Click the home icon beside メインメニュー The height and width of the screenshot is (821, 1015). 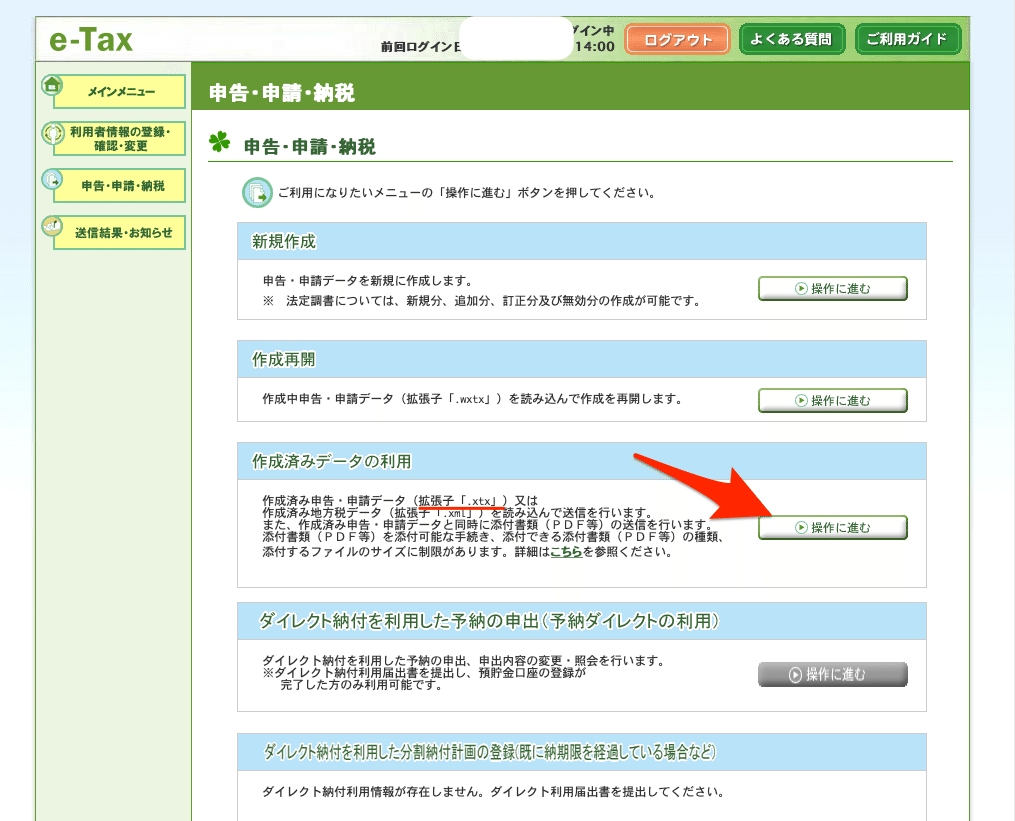50,85
